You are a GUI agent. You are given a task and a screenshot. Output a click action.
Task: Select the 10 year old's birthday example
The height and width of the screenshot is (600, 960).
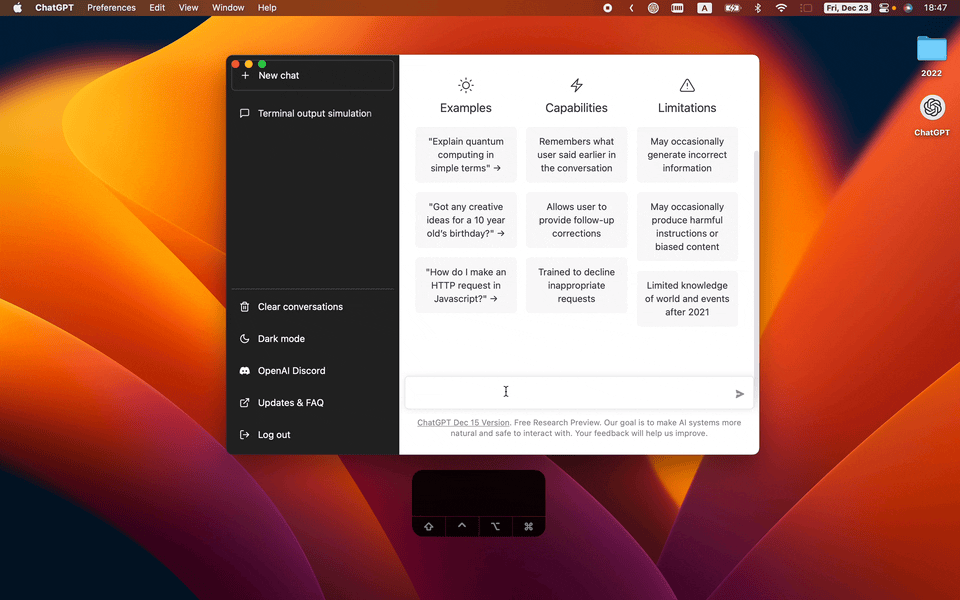coord(466,220)
